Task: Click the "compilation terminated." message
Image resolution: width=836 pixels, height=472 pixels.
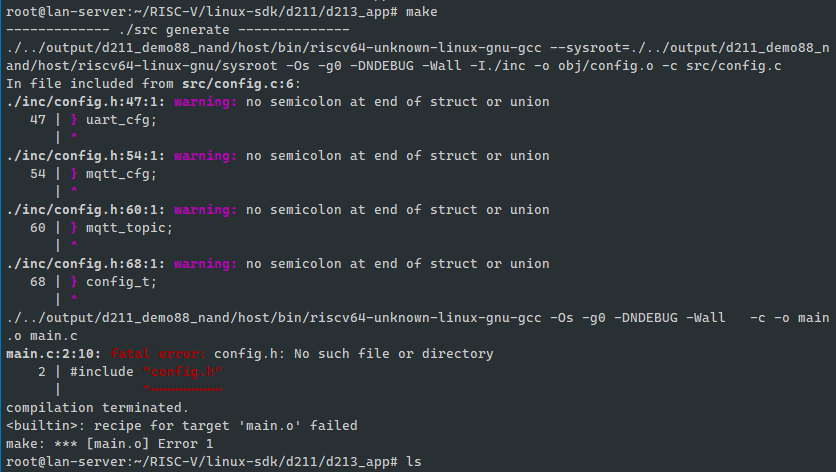Action: pyautogui.click(x=96, y=407)
